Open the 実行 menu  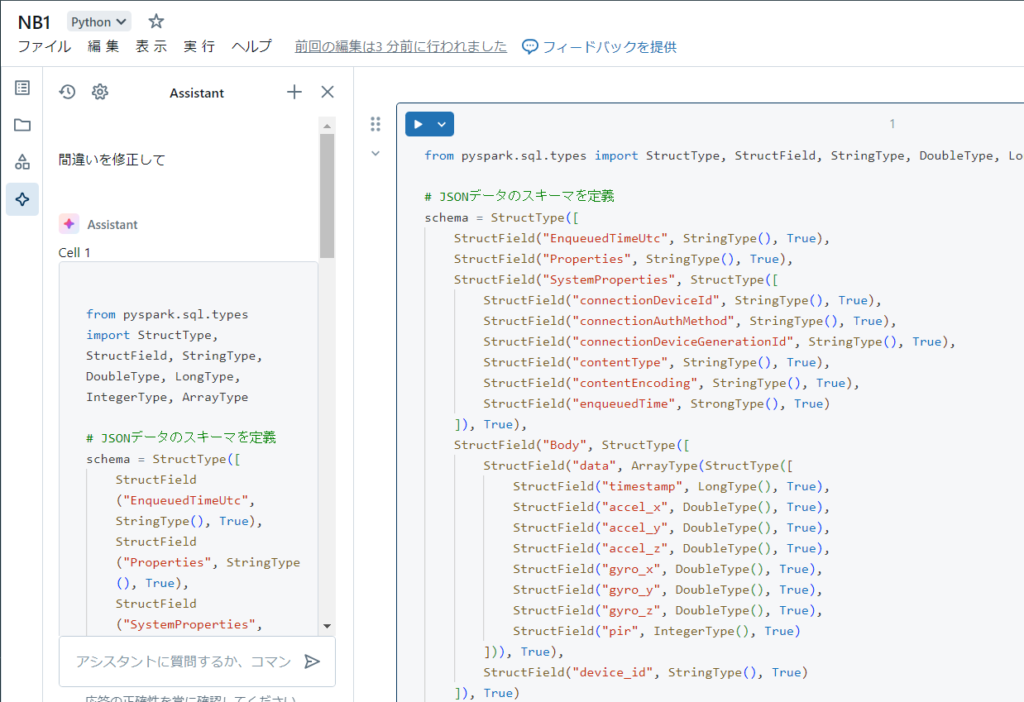(199, 46)
